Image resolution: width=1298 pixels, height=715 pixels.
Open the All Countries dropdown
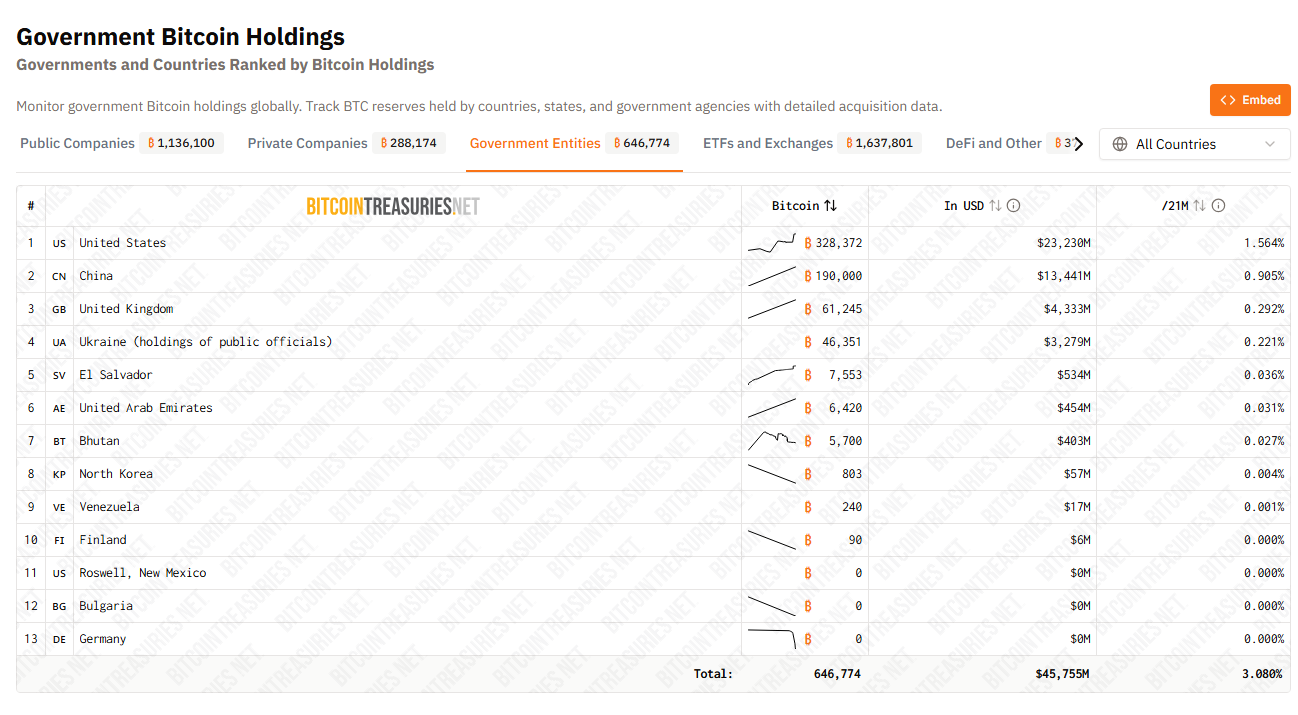click(x=1194, y=144)
